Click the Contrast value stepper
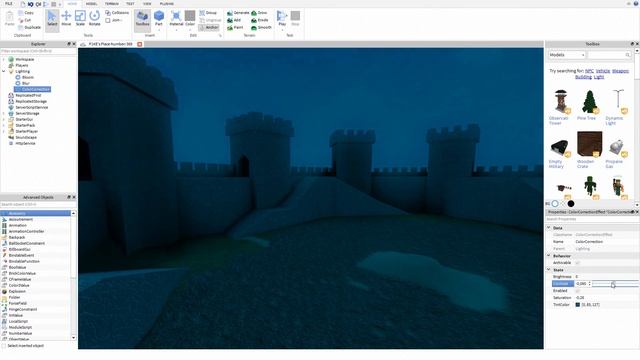The image size is (640, 360). 589,284
